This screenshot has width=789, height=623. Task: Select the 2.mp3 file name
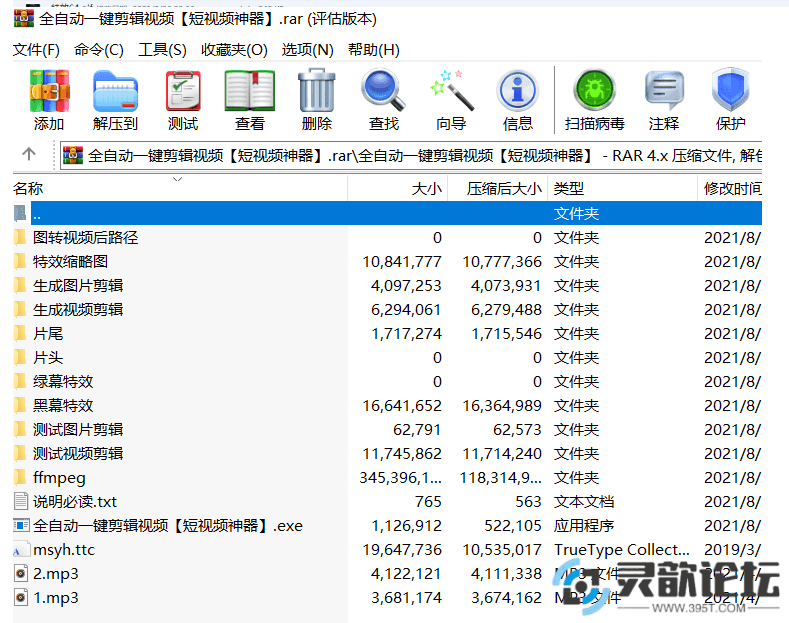pos(56,573)
